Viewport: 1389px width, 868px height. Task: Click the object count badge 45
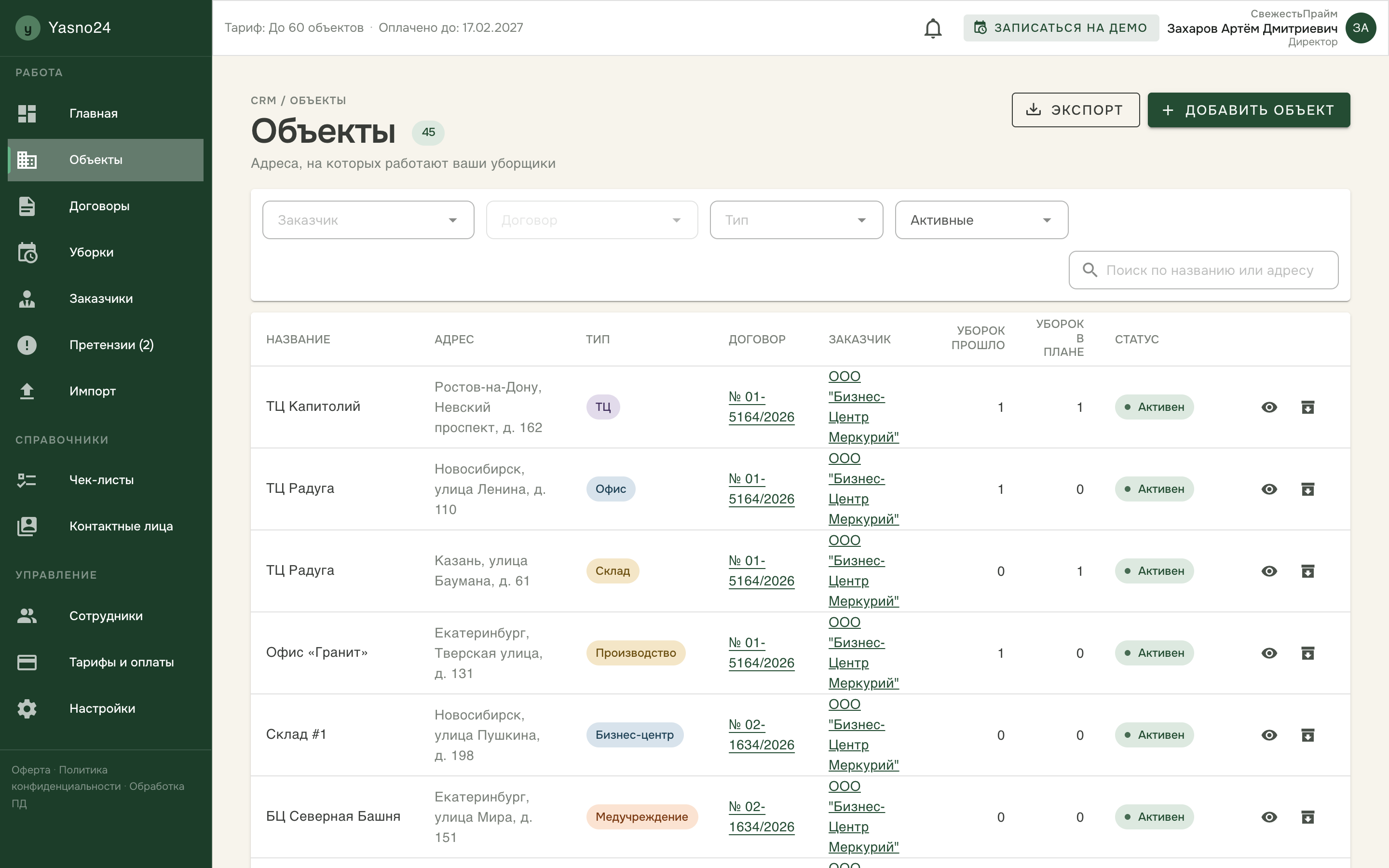tap(428, 133)
